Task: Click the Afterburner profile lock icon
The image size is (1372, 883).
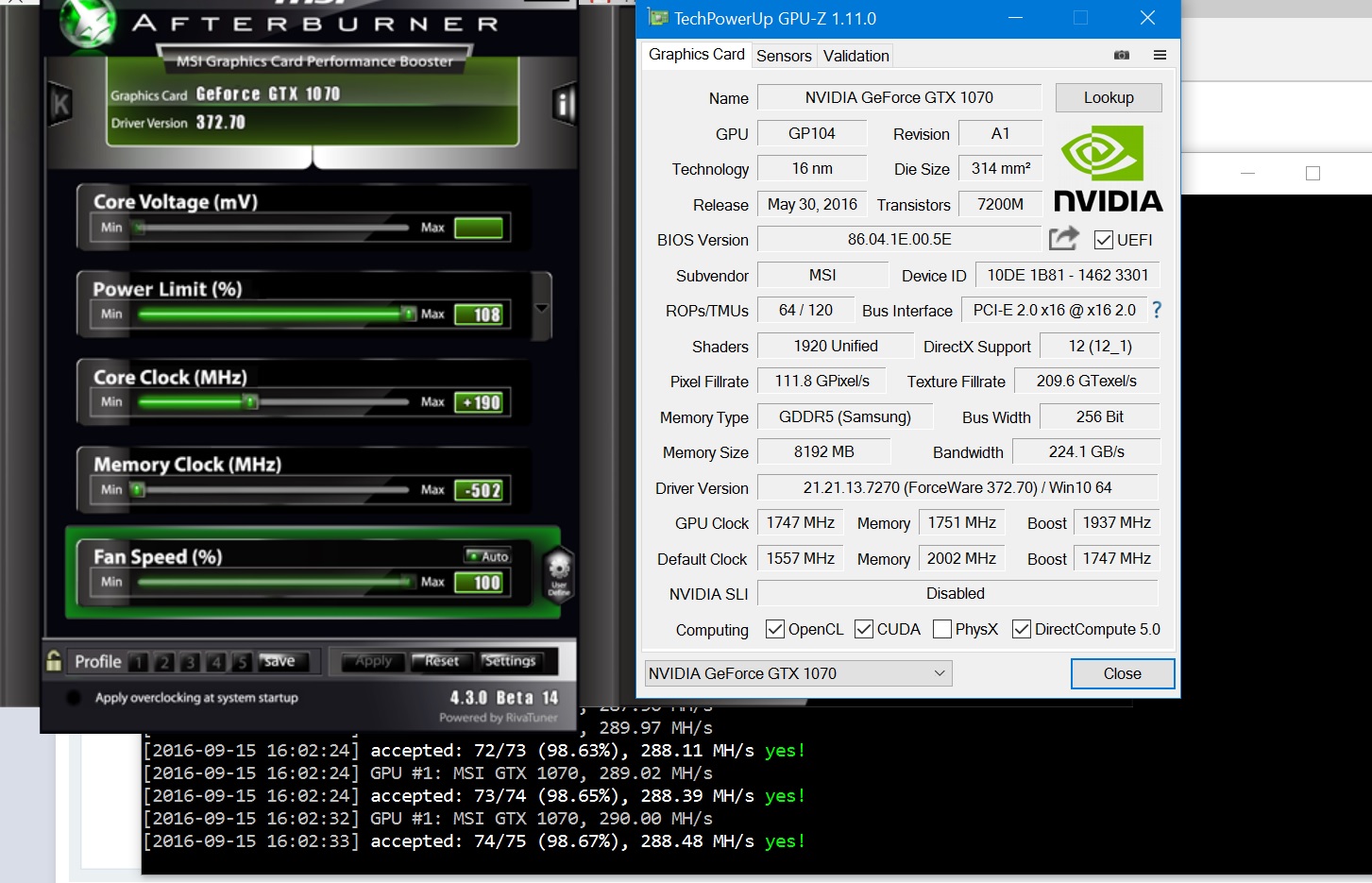Action: coord(54,661)
